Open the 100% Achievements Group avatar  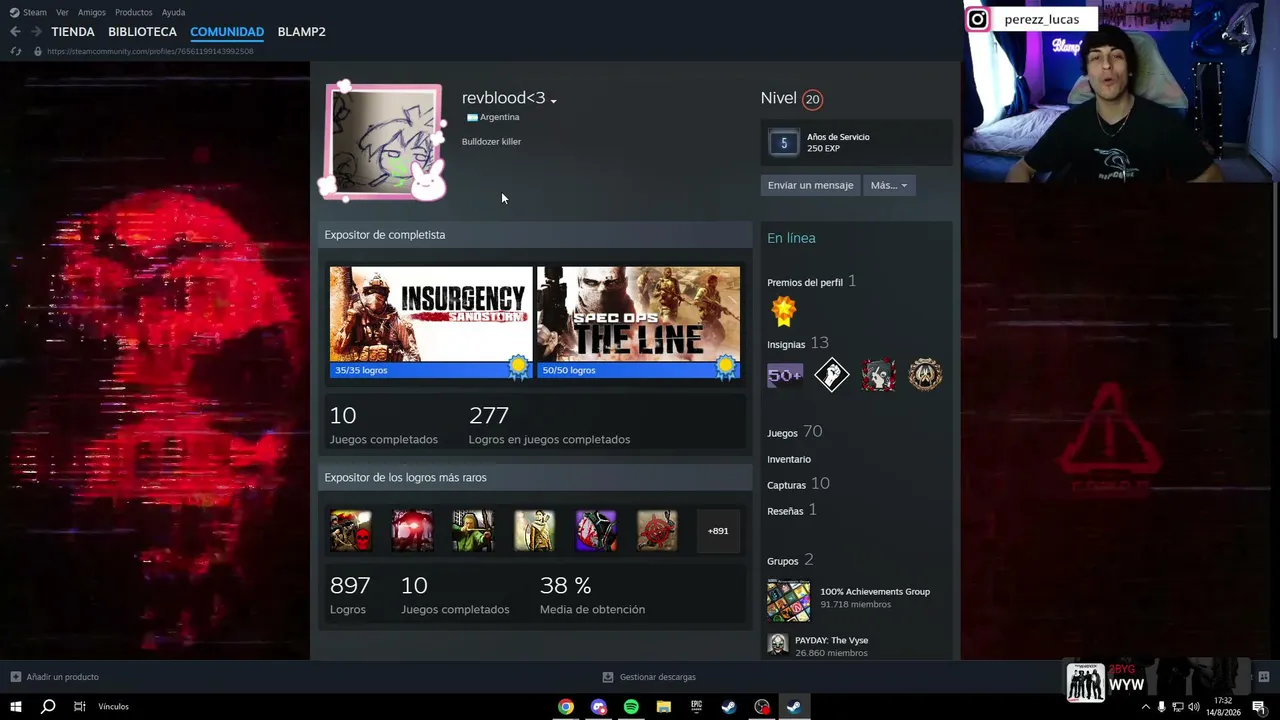pos(788,600)
